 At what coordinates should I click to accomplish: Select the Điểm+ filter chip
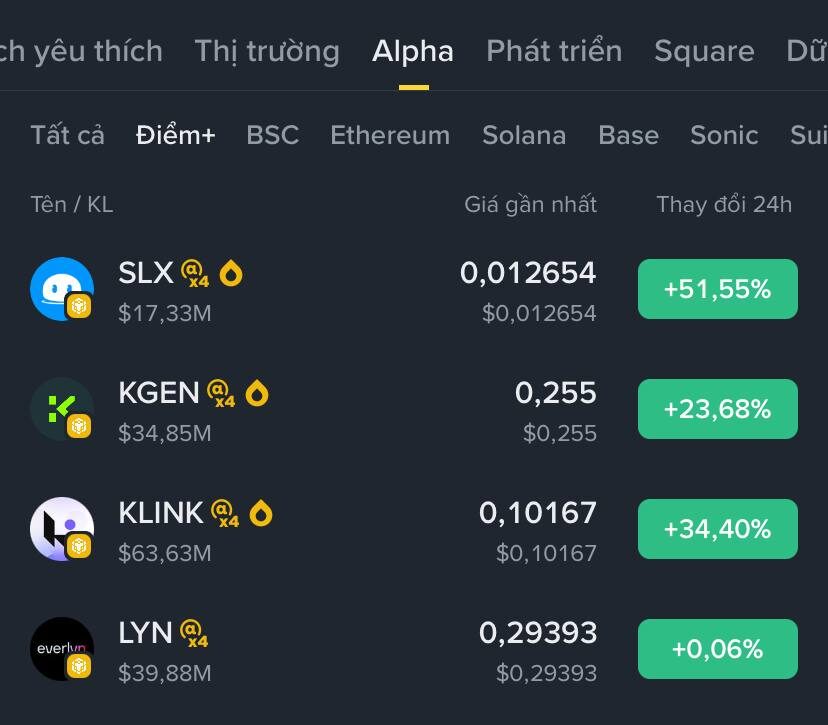pyautogui.click(x=176, y=135)
